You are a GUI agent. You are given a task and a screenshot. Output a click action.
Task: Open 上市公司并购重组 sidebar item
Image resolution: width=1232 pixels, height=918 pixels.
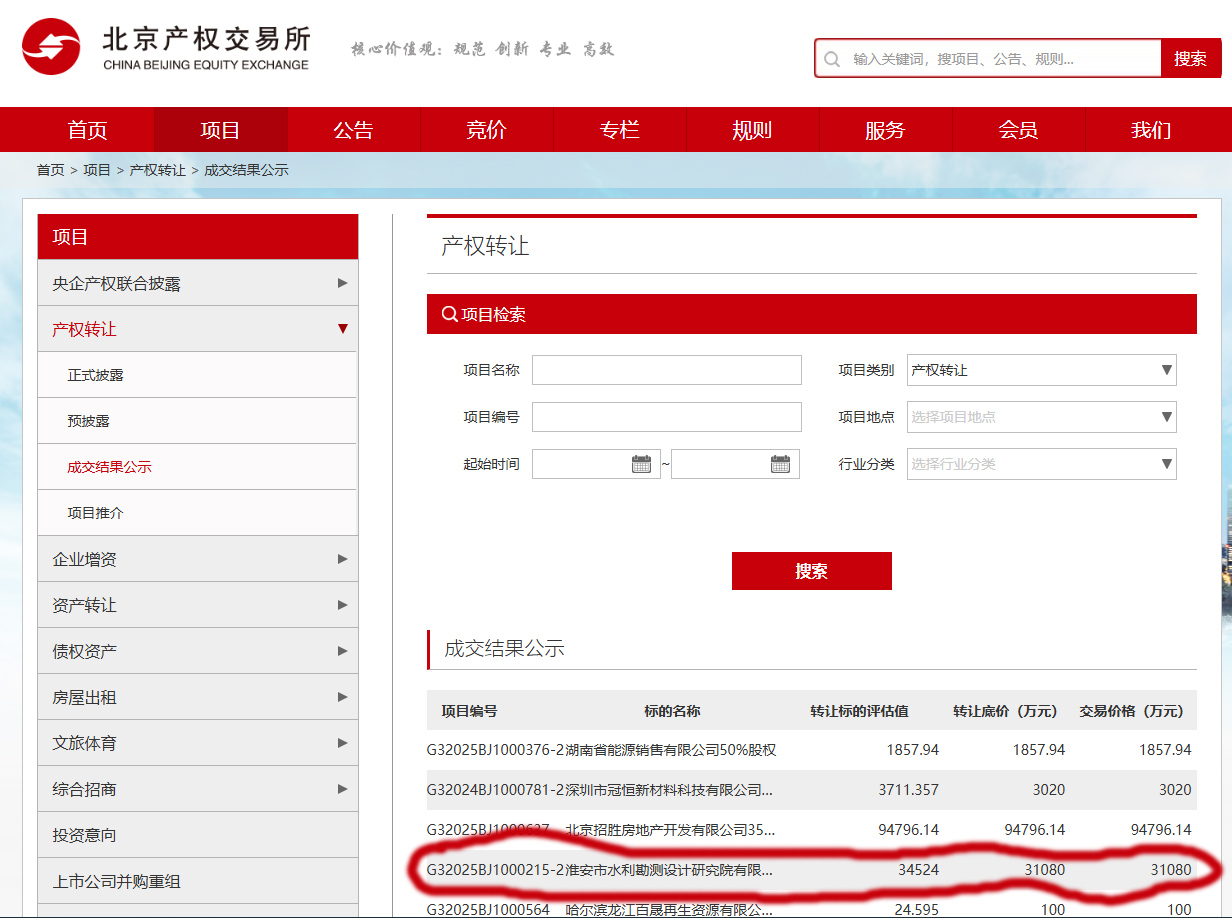coord(197,881)
